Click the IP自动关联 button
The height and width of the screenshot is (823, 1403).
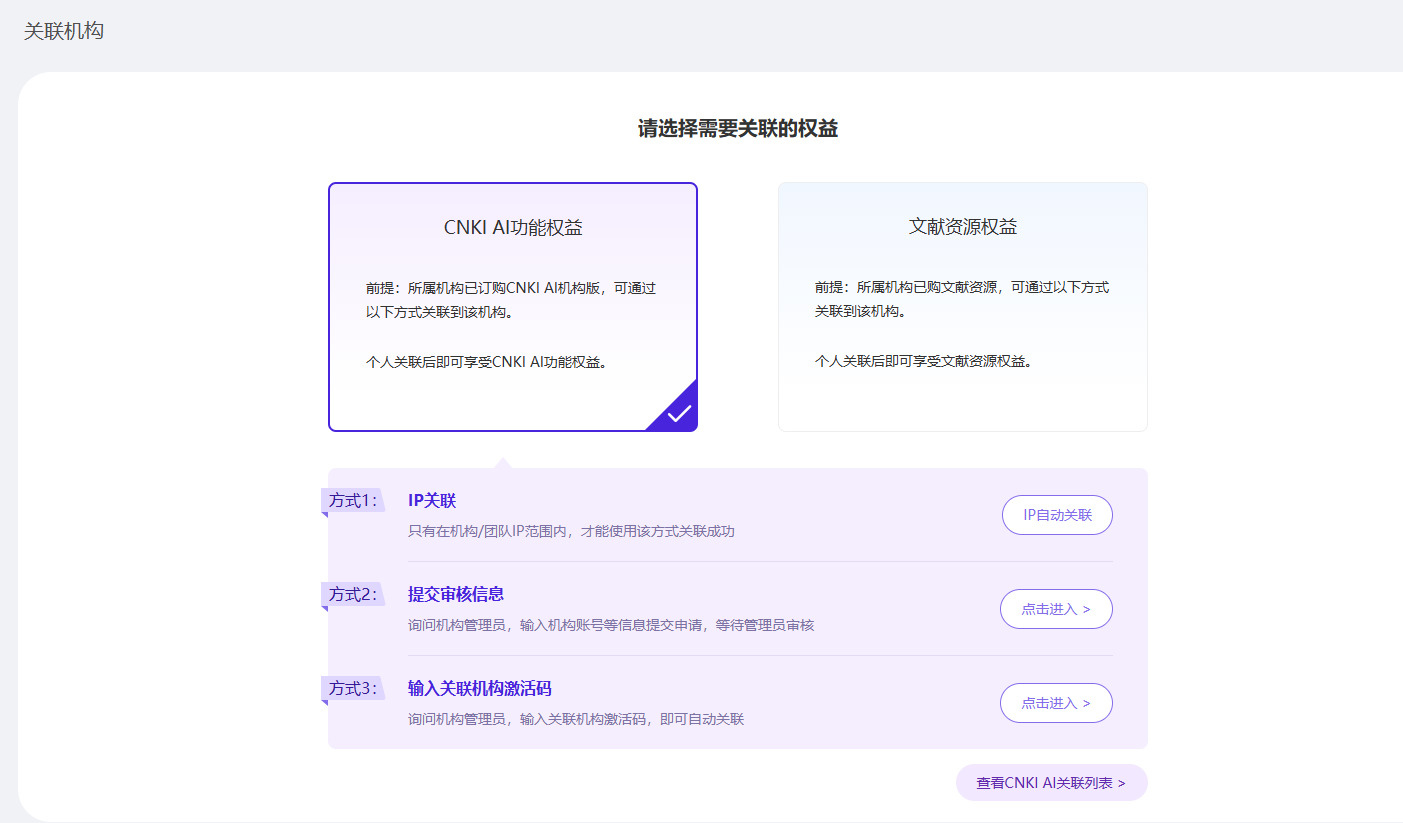tap(1057, 515)
